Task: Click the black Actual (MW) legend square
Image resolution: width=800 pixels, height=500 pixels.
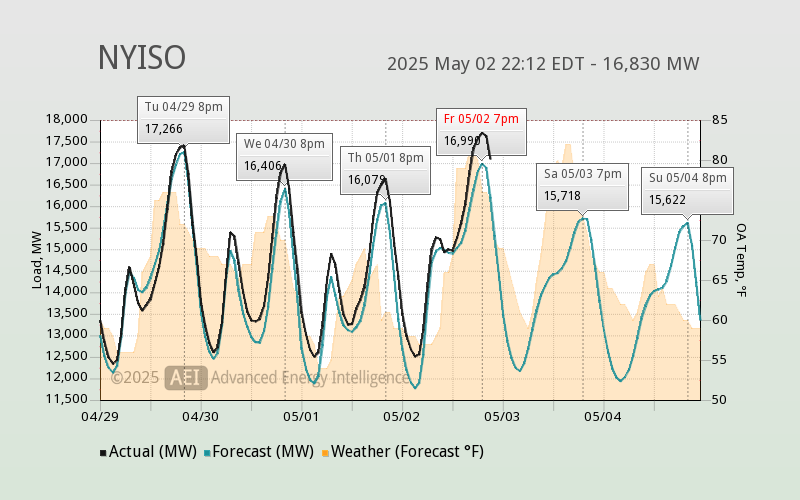Action: pos(103,453)
